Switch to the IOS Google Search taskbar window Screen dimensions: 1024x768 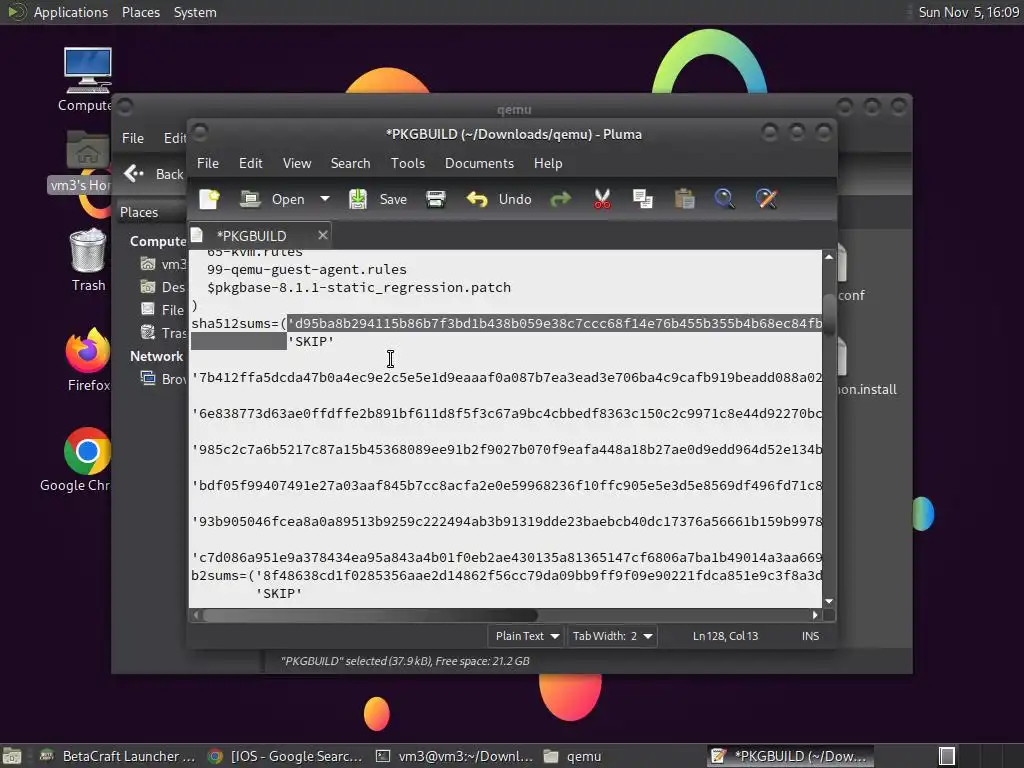[285, 756]
